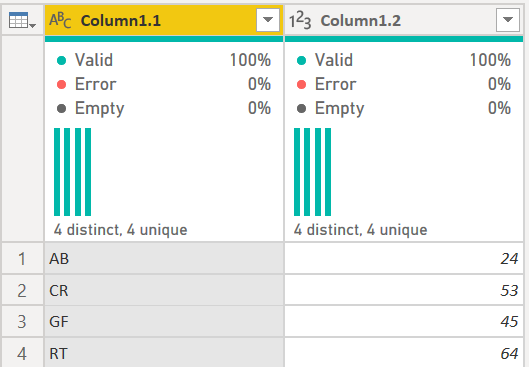
Task: Select row number 1
Action: coord(22,259)
